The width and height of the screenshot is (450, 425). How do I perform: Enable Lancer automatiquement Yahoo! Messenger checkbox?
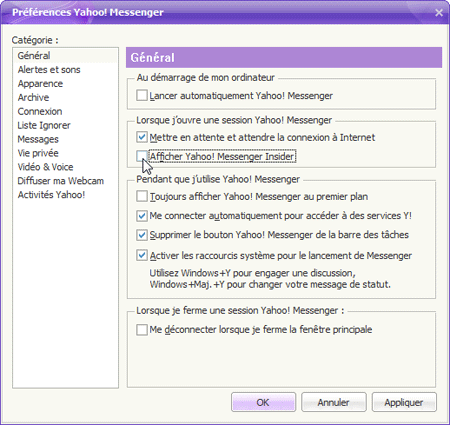(x=142, y=96)
